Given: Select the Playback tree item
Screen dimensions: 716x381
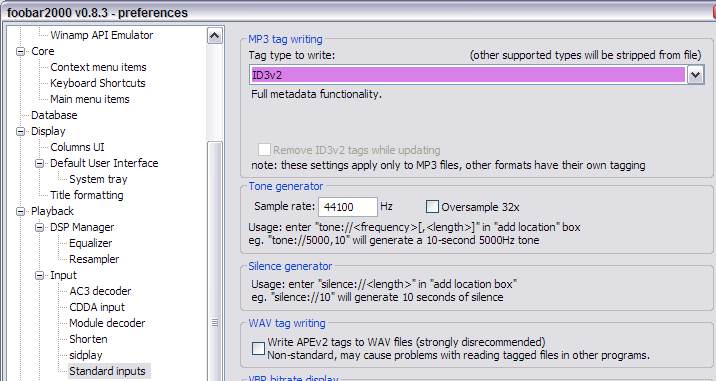Looking at the screenshot, I should [52, 211].
